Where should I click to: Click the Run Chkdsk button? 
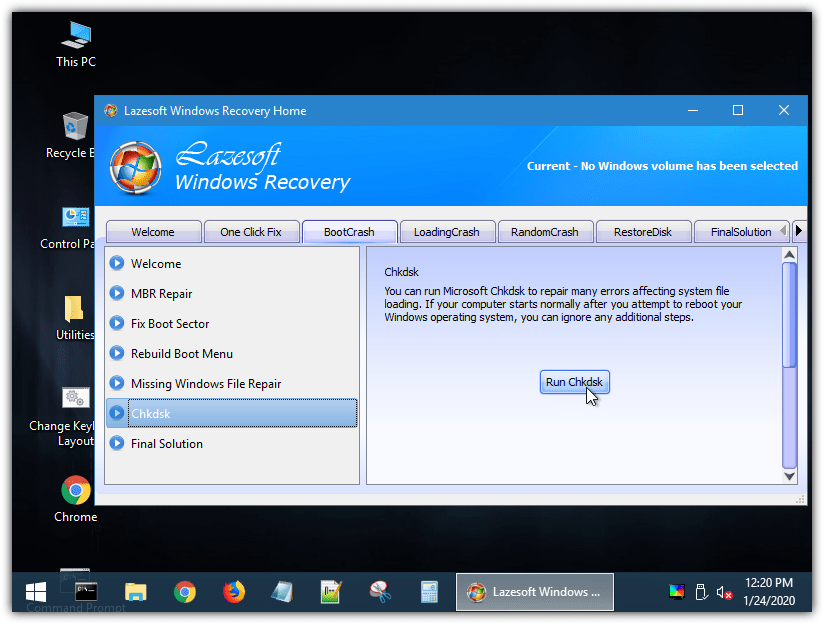574,382
